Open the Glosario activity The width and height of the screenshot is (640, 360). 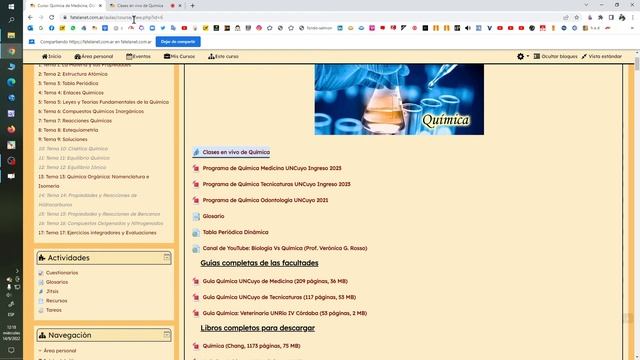coord(213,216)
